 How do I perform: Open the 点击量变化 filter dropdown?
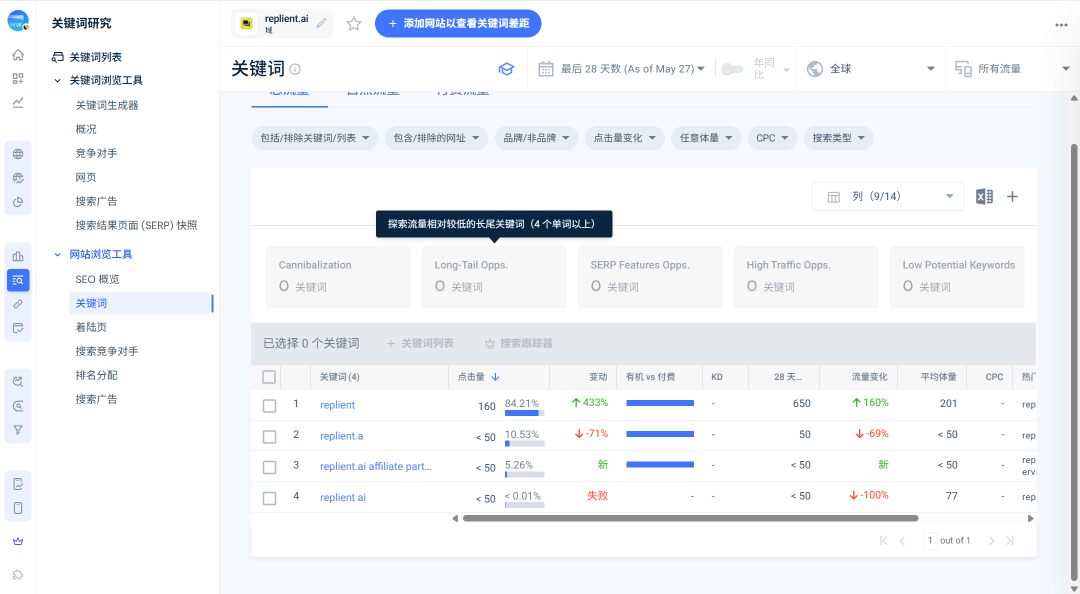[x=625, y=138]
